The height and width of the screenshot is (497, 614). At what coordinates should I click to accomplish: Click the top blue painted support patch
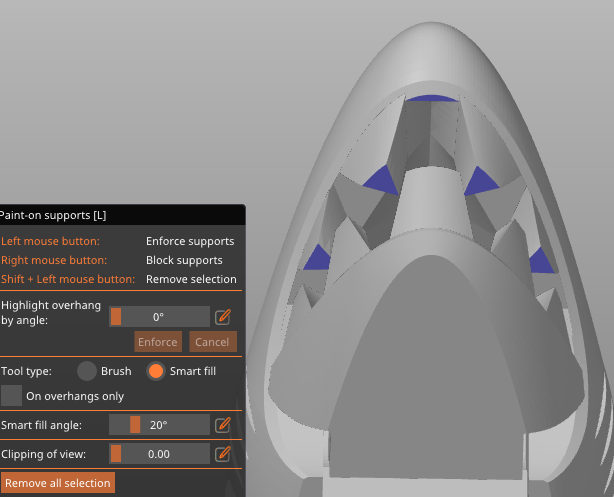click(432, 98)
